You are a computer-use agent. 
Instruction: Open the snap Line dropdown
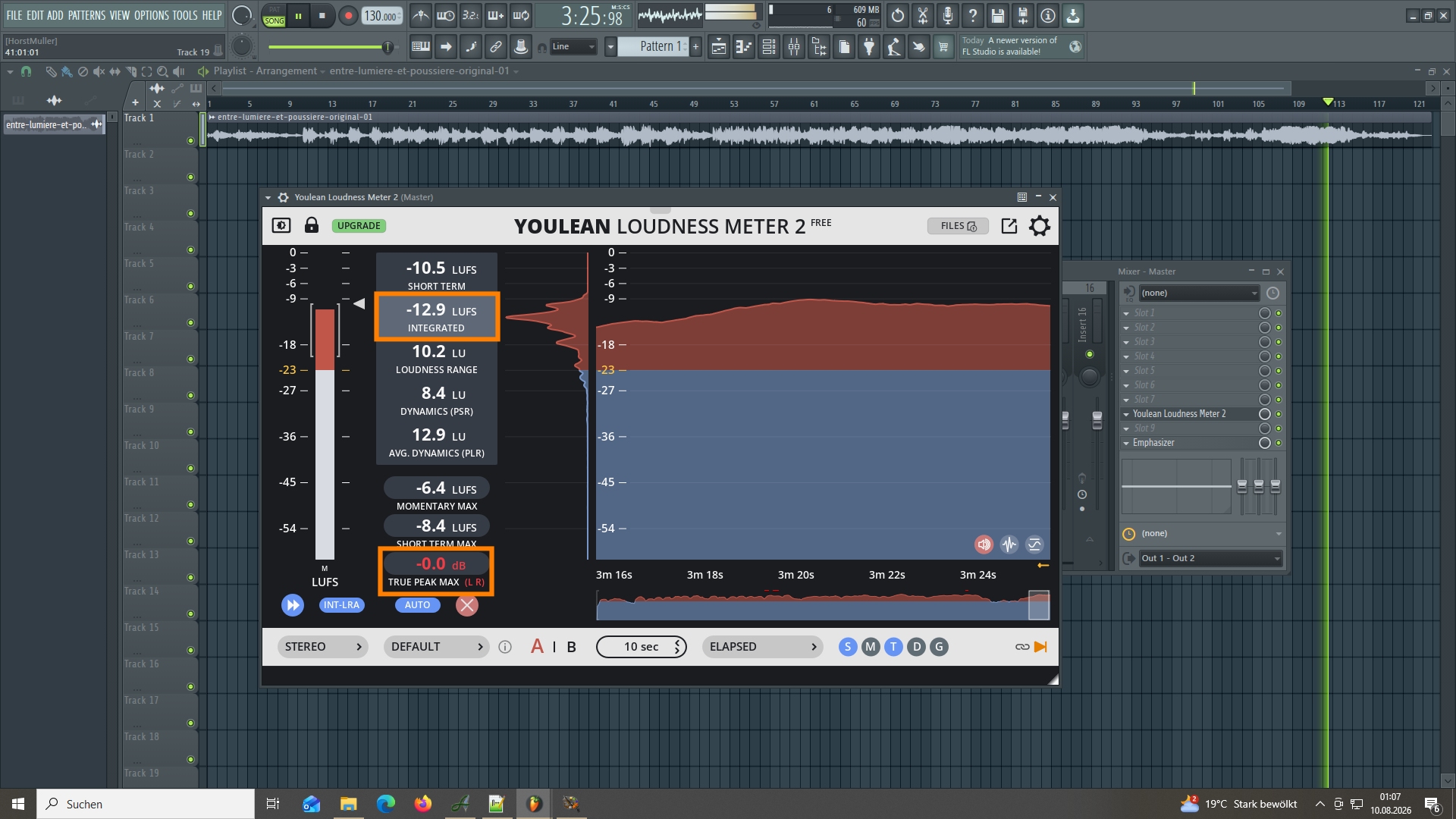click(x=573, y=47)
